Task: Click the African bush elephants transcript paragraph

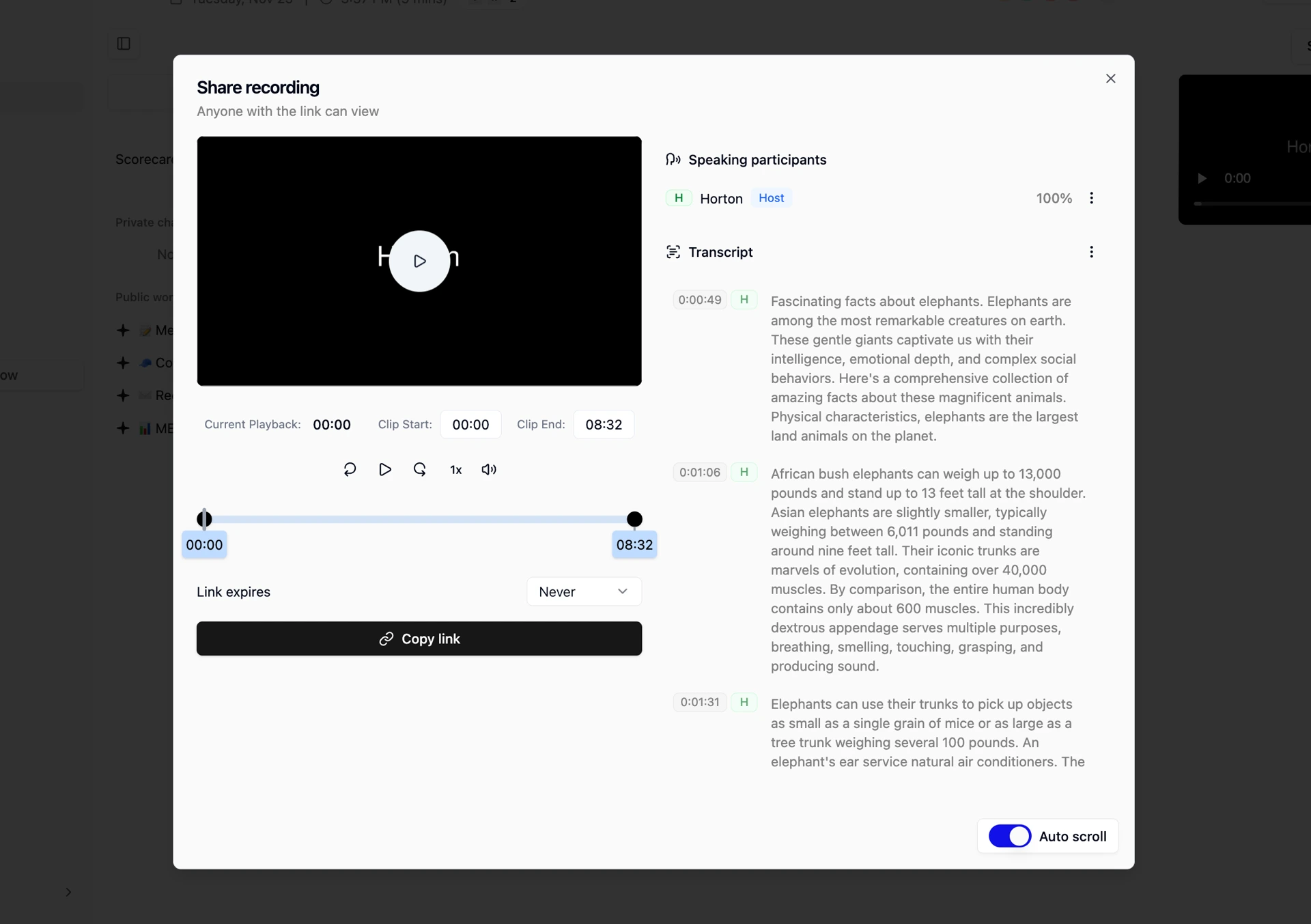Action: [928, 570]
